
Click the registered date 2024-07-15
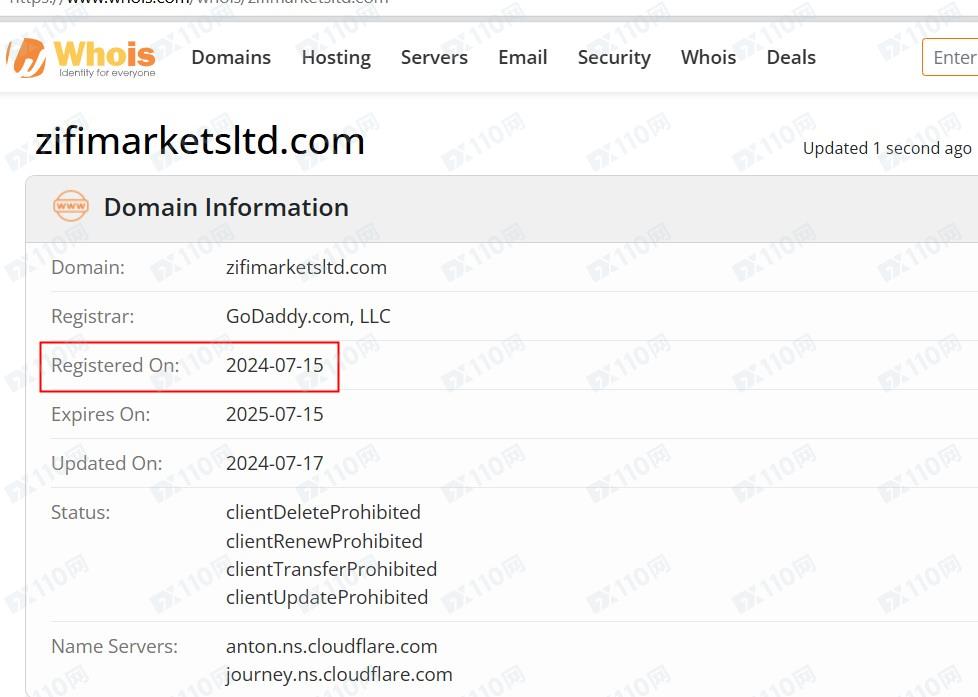pyautogui.click(x=275, y=365)
